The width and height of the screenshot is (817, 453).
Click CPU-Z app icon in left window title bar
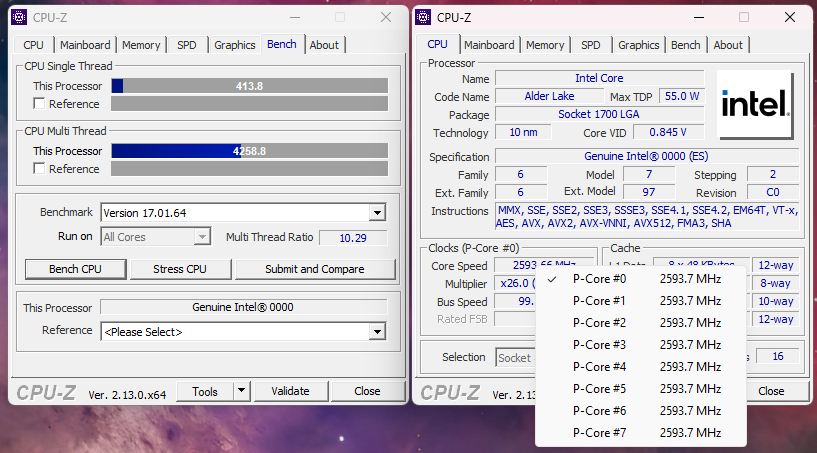tap(19, 17)
